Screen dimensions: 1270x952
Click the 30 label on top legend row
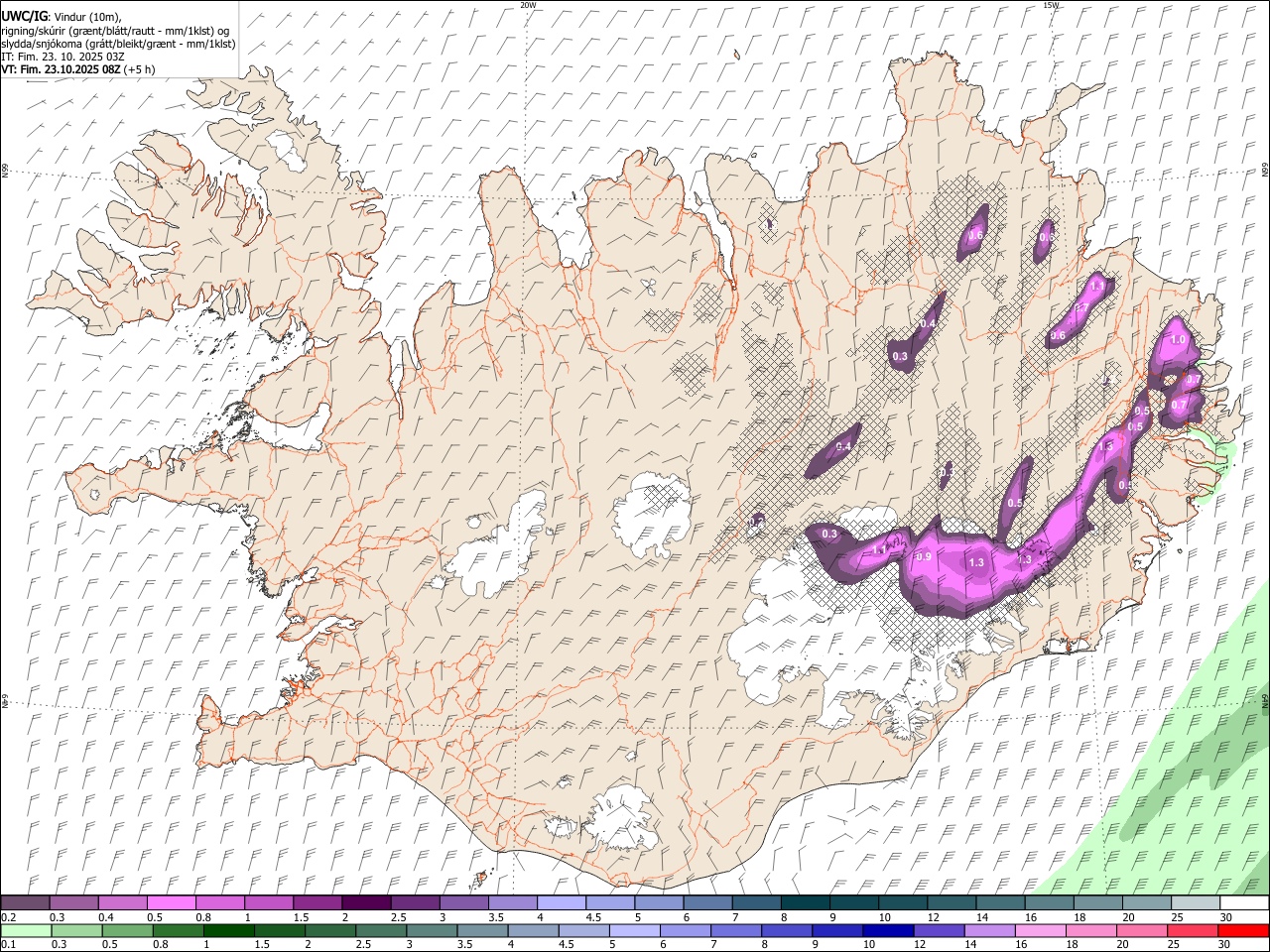tap(1226, 917)
